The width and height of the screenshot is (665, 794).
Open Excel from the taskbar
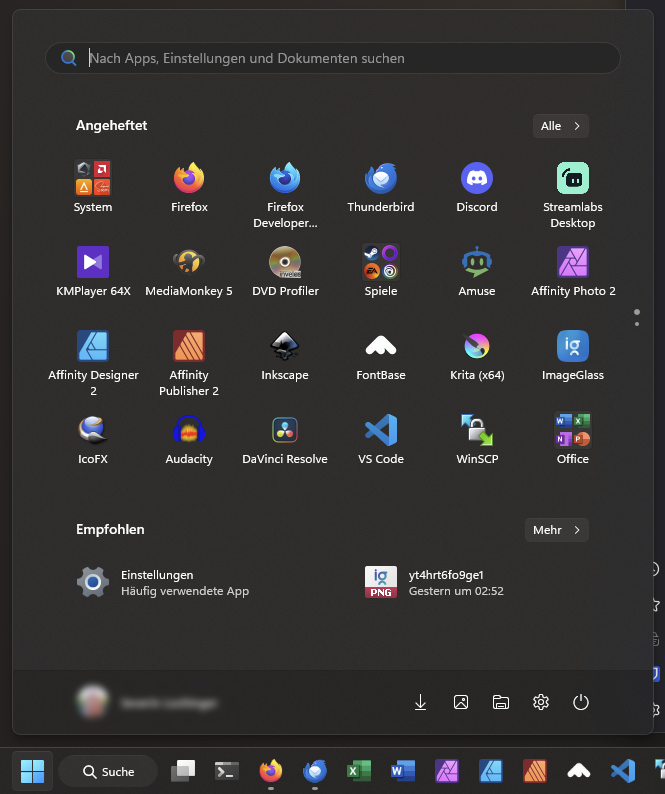point(359,771)
